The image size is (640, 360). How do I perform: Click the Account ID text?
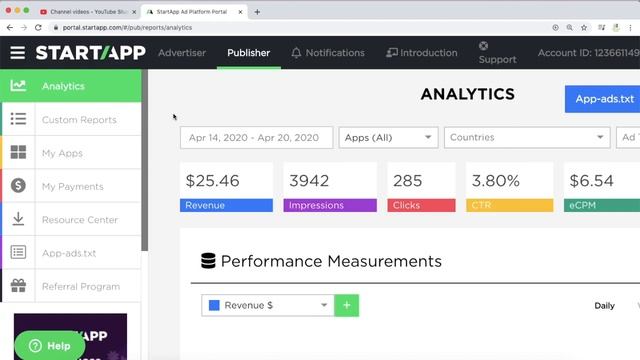pyautogui.click(x=589, y=53)
